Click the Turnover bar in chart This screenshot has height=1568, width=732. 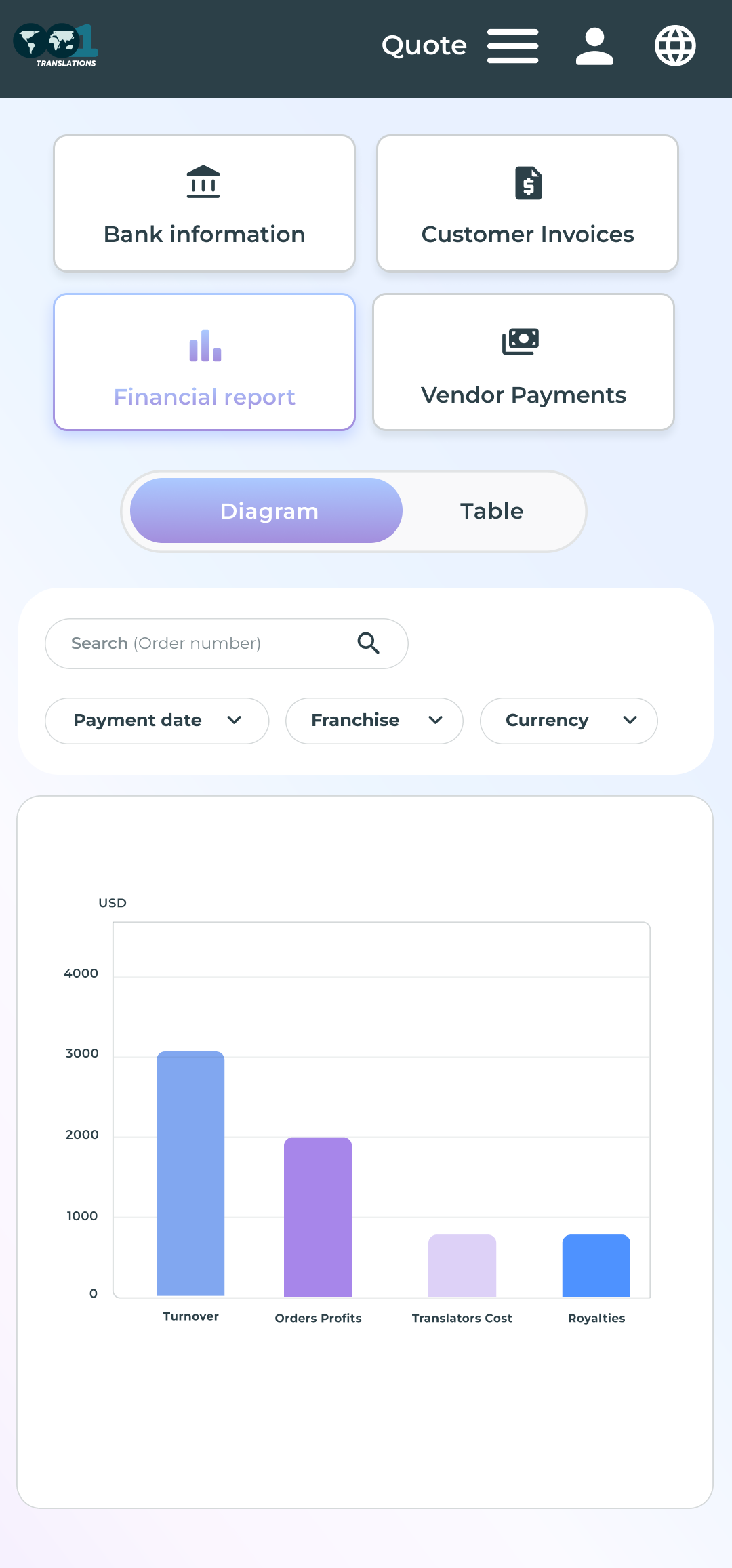tap(190, 1173)
